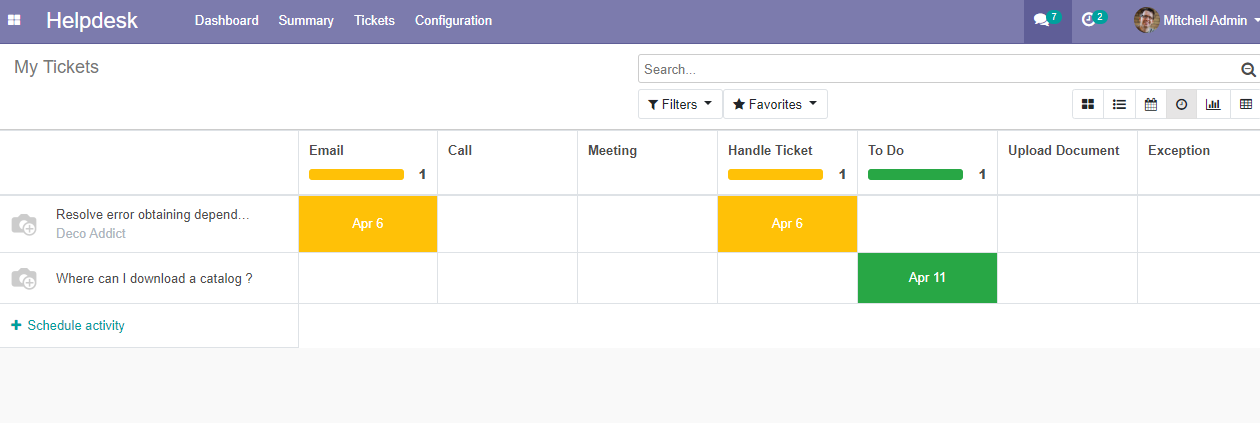Switch to Graph view

[x=1213, y=104]
